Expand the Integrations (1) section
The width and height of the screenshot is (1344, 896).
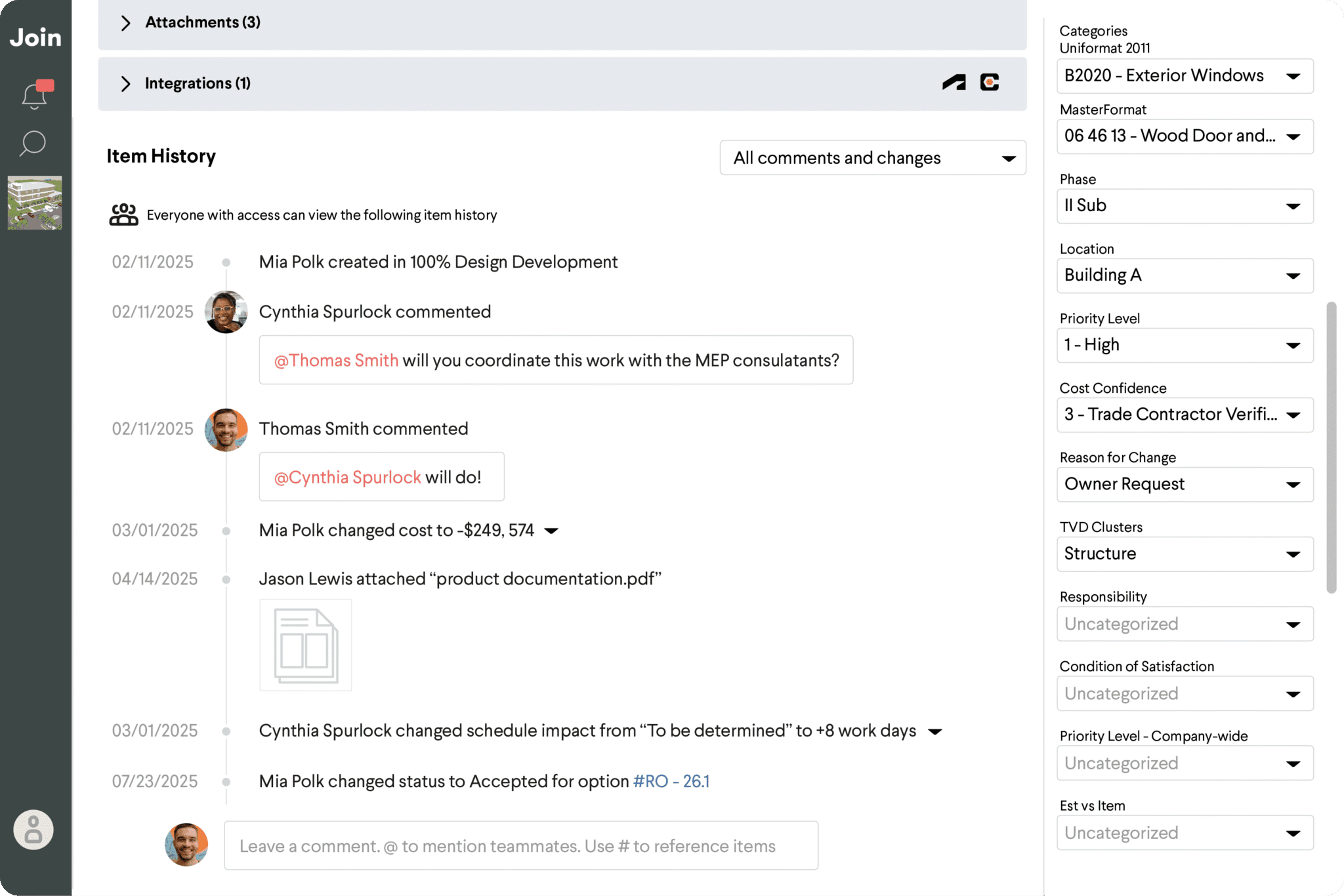point(126,84)
